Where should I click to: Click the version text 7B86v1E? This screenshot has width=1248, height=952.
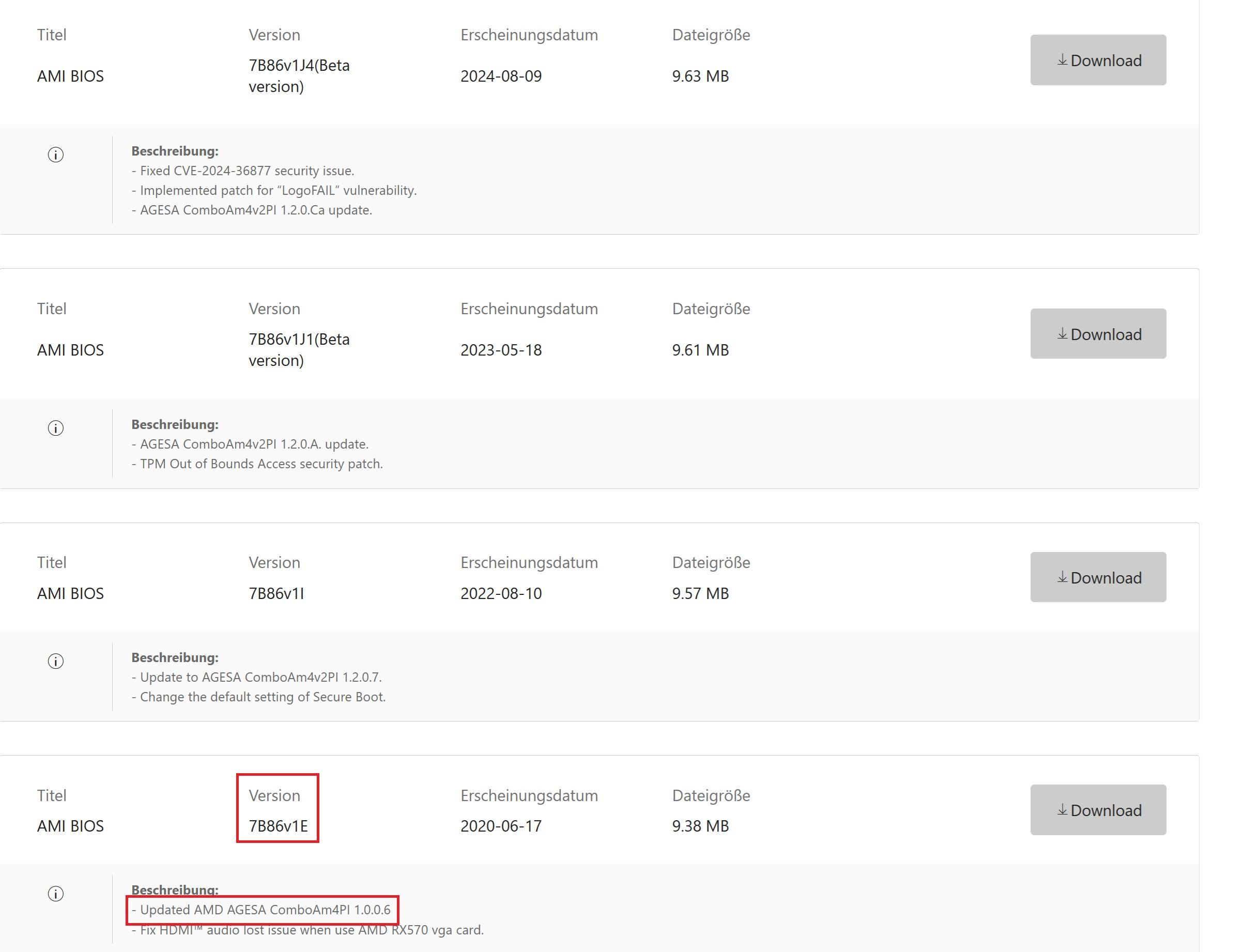(278, 825)
